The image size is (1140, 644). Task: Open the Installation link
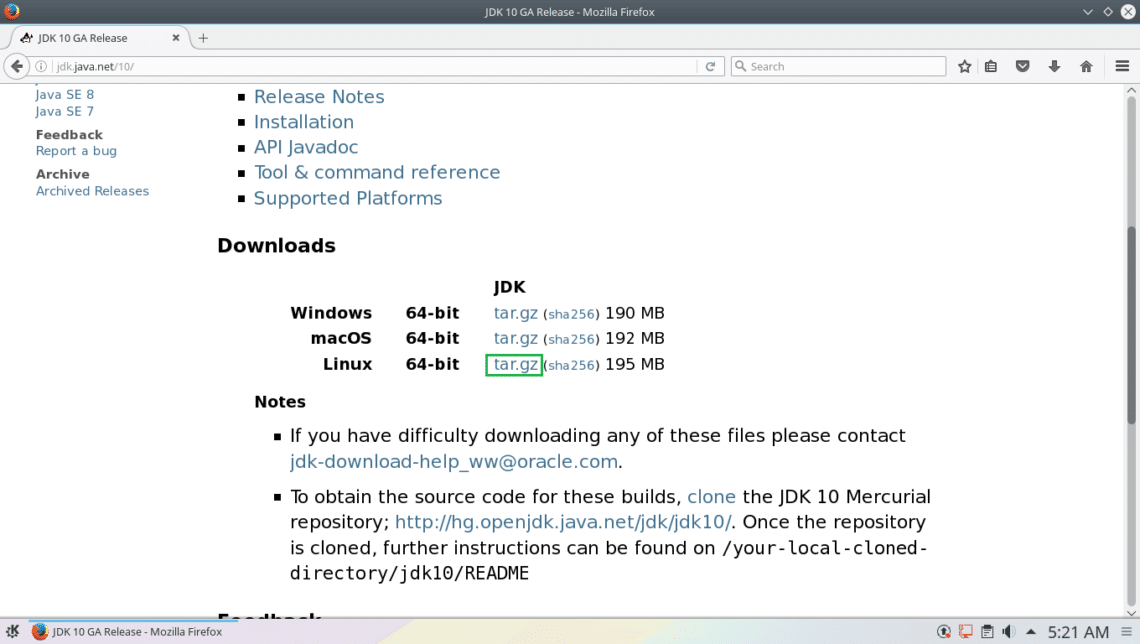point(304,122)
